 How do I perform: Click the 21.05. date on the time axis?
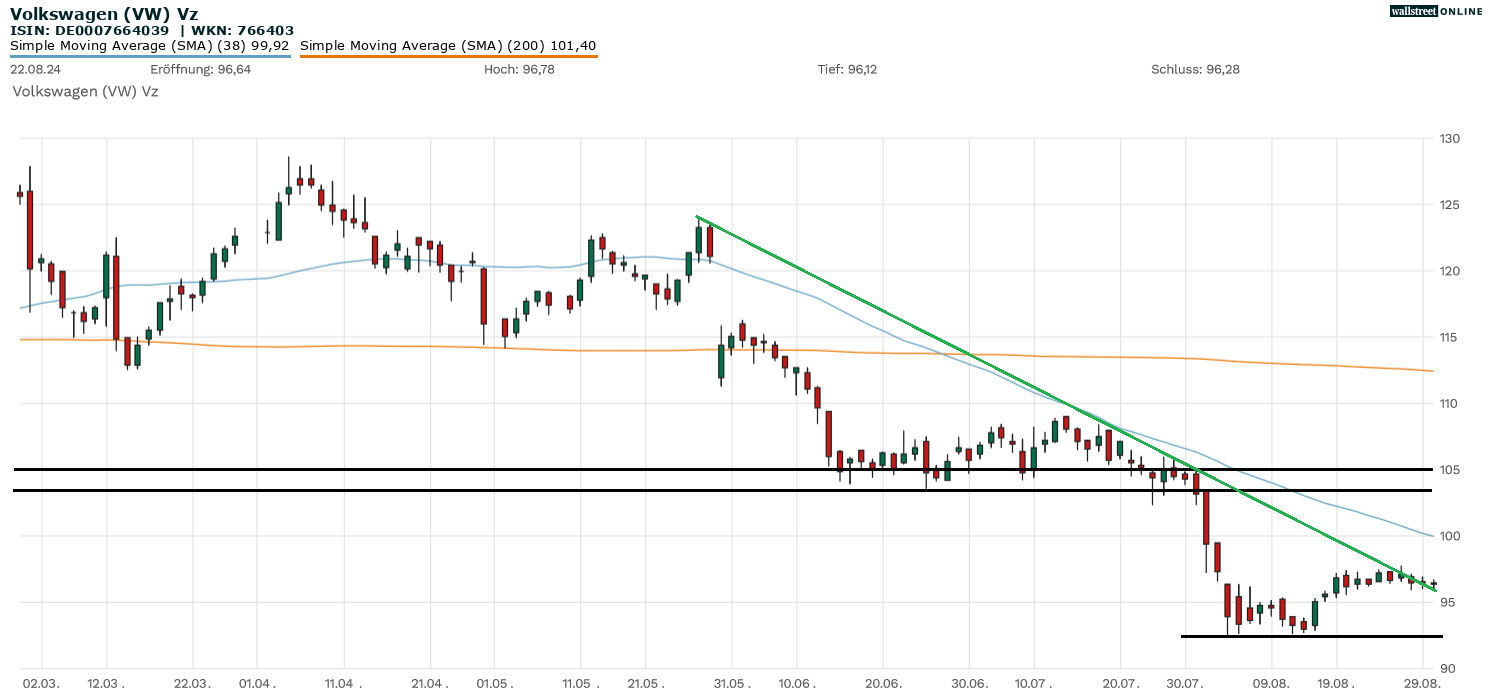tap(645, 683)
